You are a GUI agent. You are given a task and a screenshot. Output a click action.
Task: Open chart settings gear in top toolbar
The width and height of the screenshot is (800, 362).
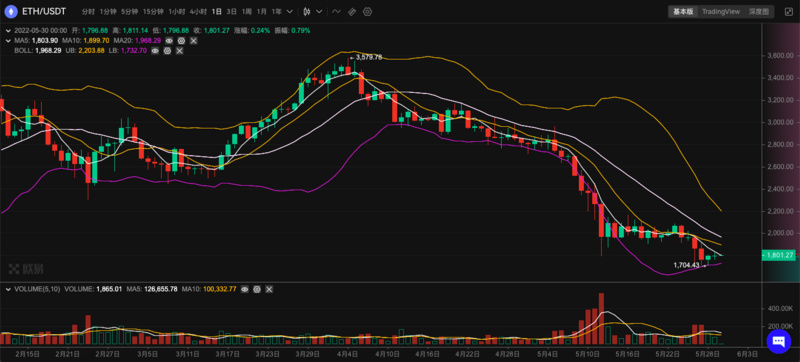tap(367, 11)
